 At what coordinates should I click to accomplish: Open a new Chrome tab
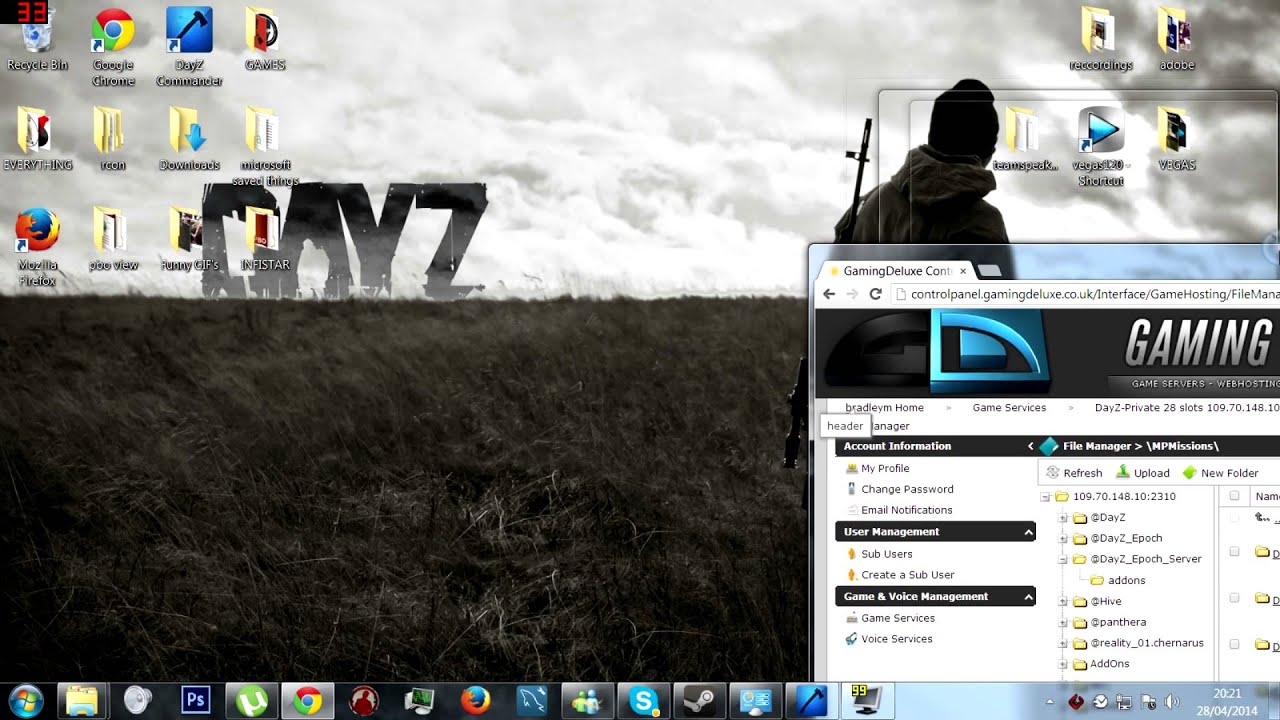tap(989, 271)
